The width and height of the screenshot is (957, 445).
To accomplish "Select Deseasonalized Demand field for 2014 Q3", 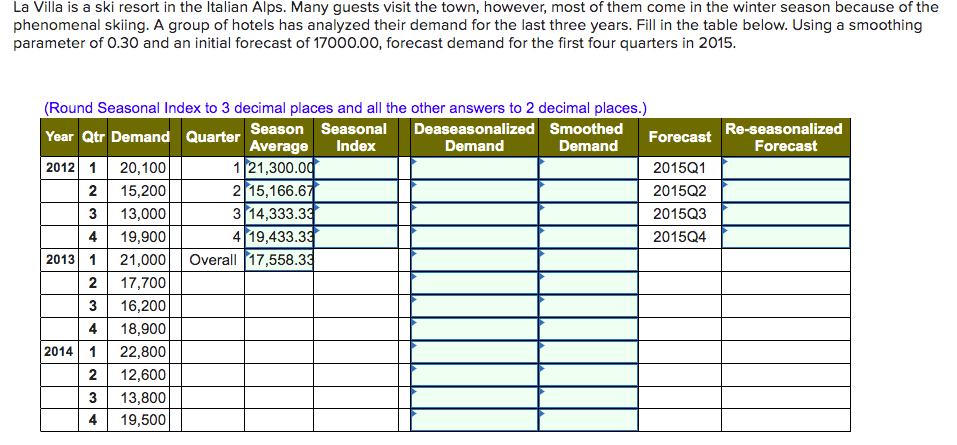I will pos(474,398).
